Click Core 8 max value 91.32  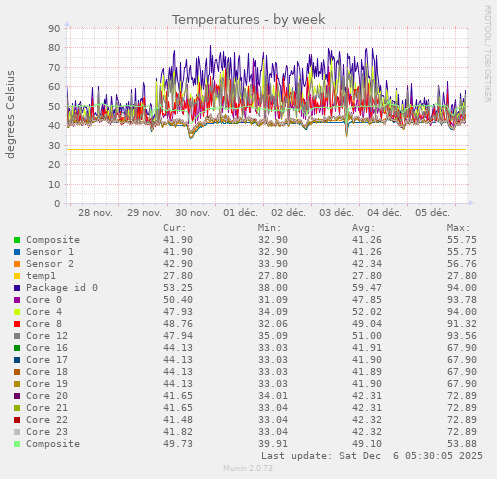(x=462, y=324)
